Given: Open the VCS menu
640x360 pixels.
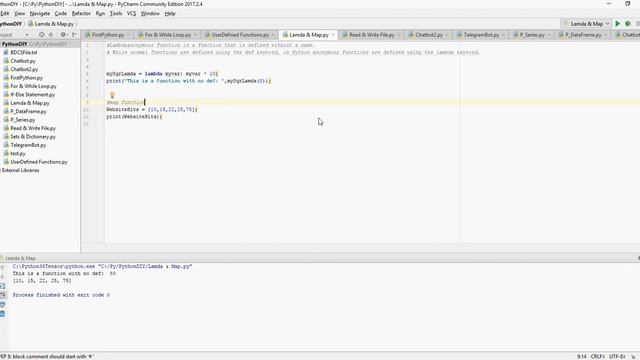Looking at the screenshot, I should (x=131, y=13).
